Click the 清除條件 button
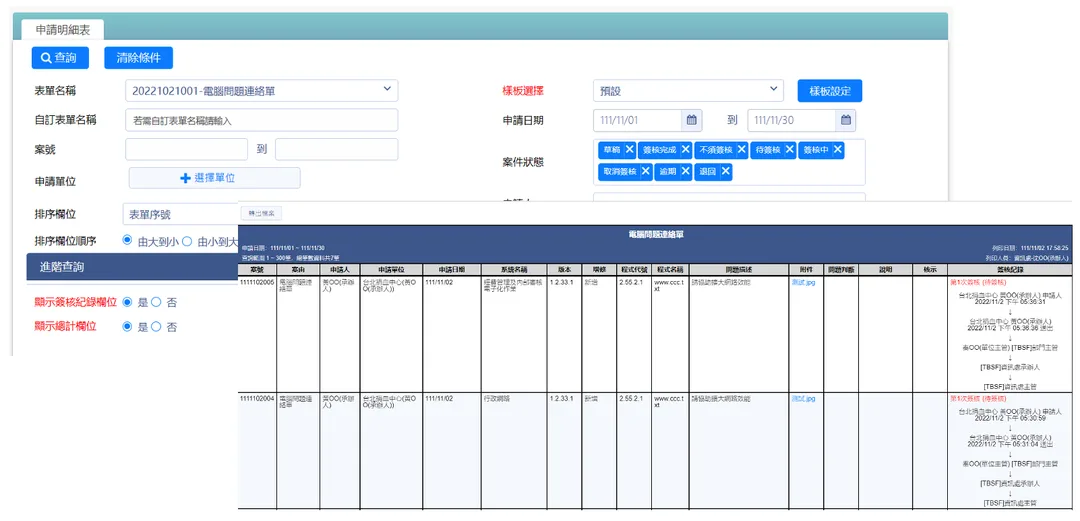 pyautogui.click(x=138, y=58)
